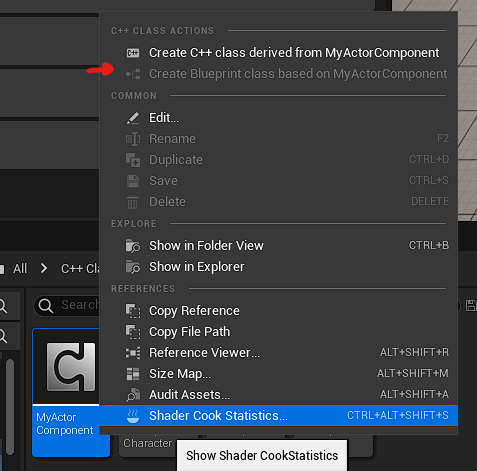Viewport: 477px width, 471px height.
Task: Select Delete in the context menu
Action: pyautogui.click(x=279, y=202)
